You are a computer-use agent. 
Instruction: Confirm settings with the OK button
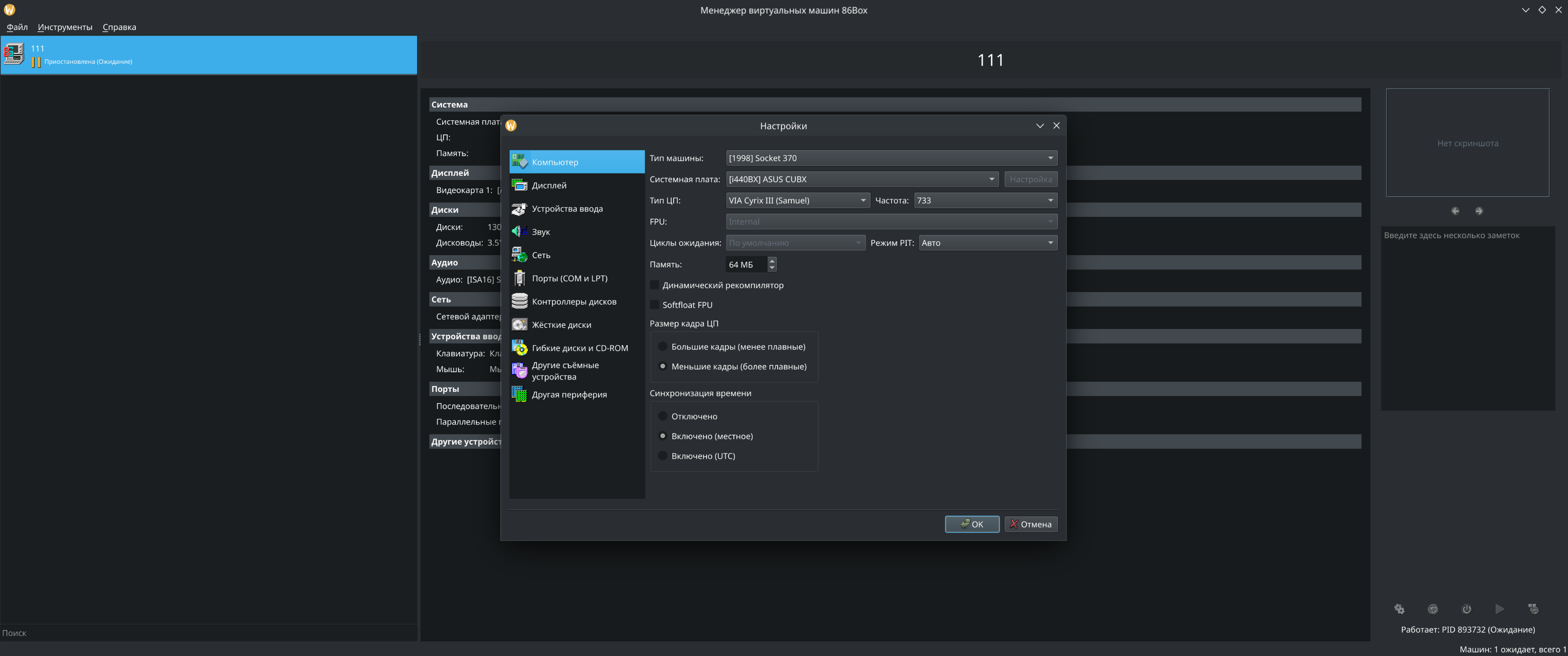pyautogui.click(x=971, y=524)
